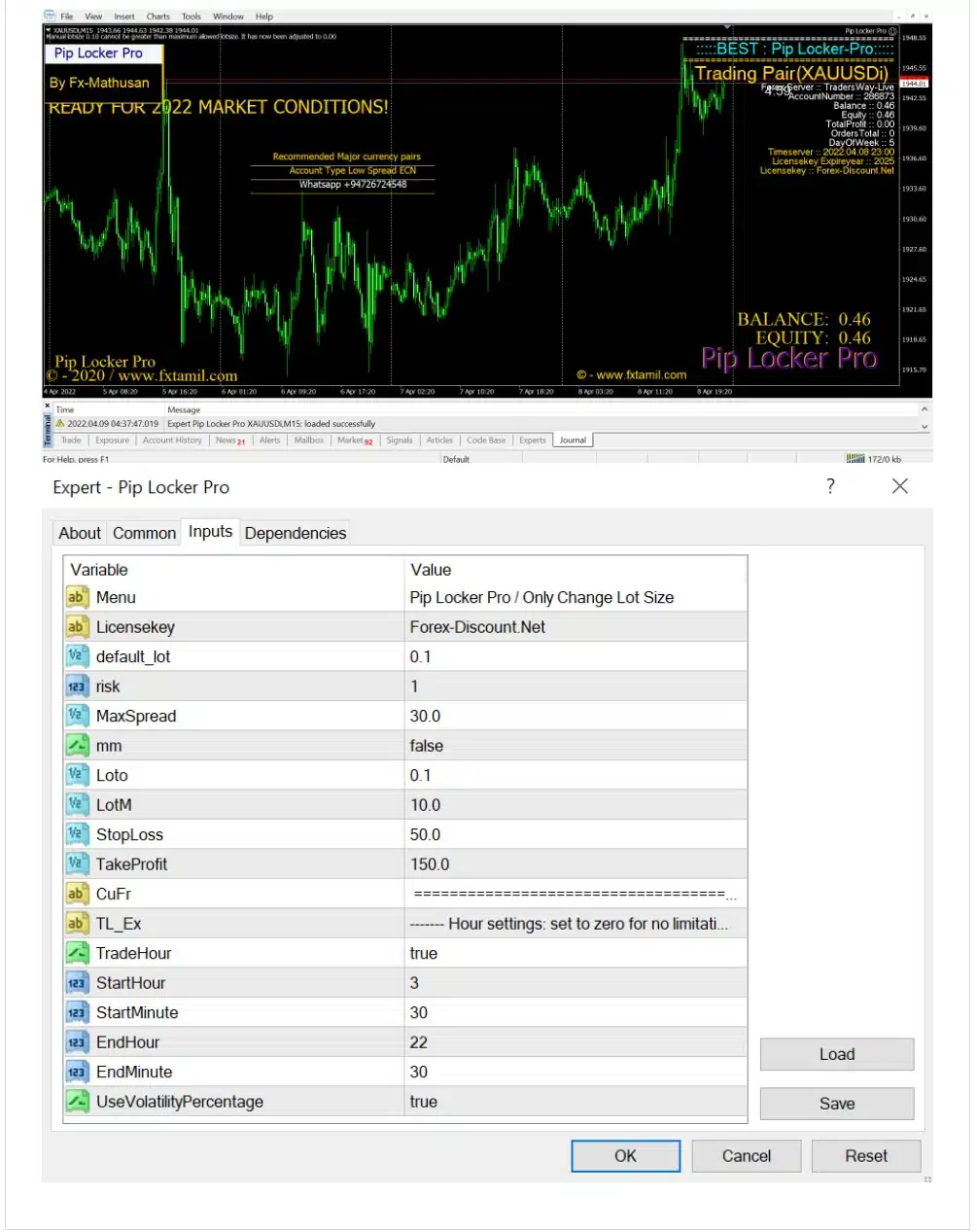Close the Terminal panel with its x icon
The image size is (977, 1232).
(x=48, y=405)
